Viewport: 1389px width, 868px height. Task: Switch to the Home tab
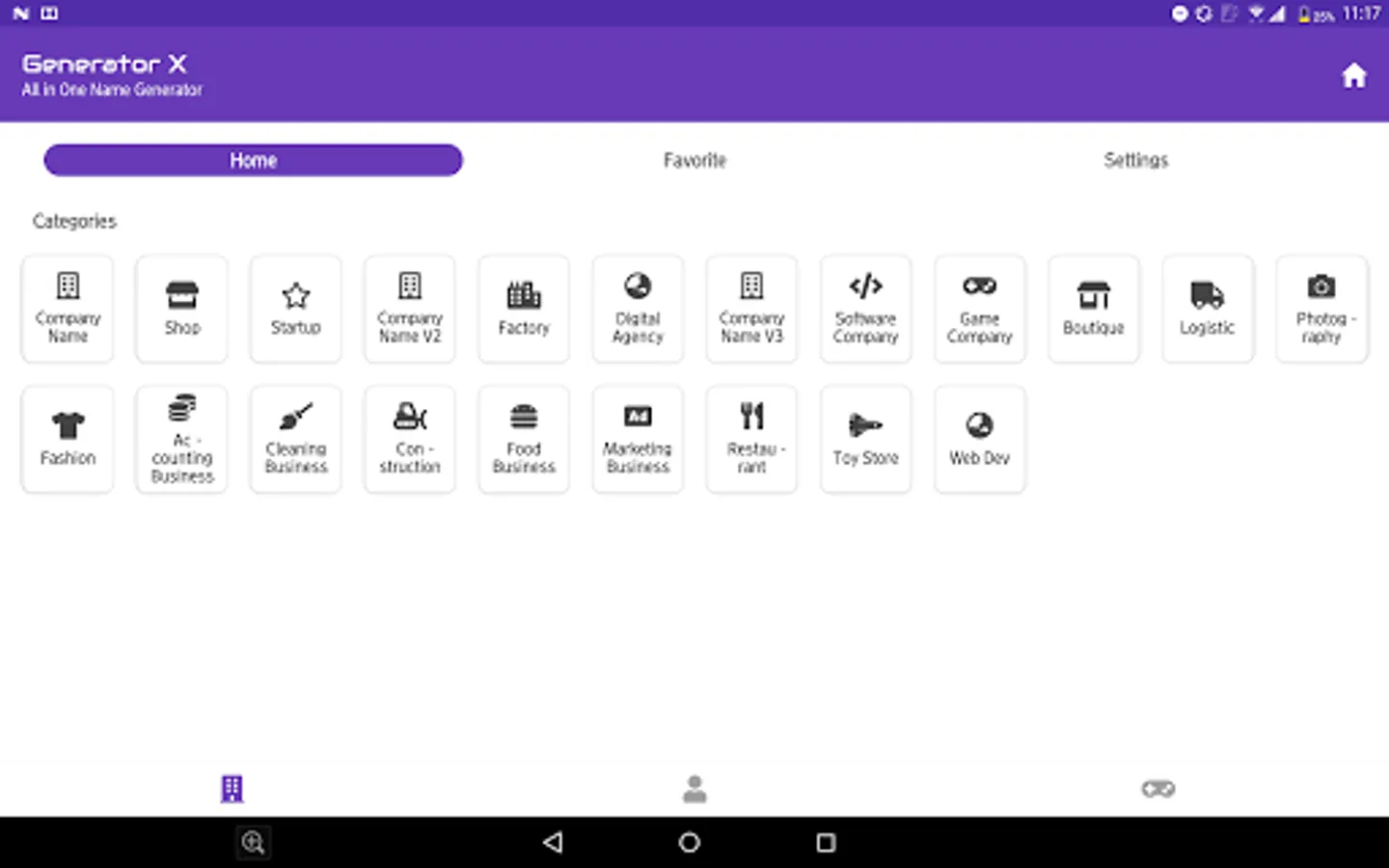253,160
